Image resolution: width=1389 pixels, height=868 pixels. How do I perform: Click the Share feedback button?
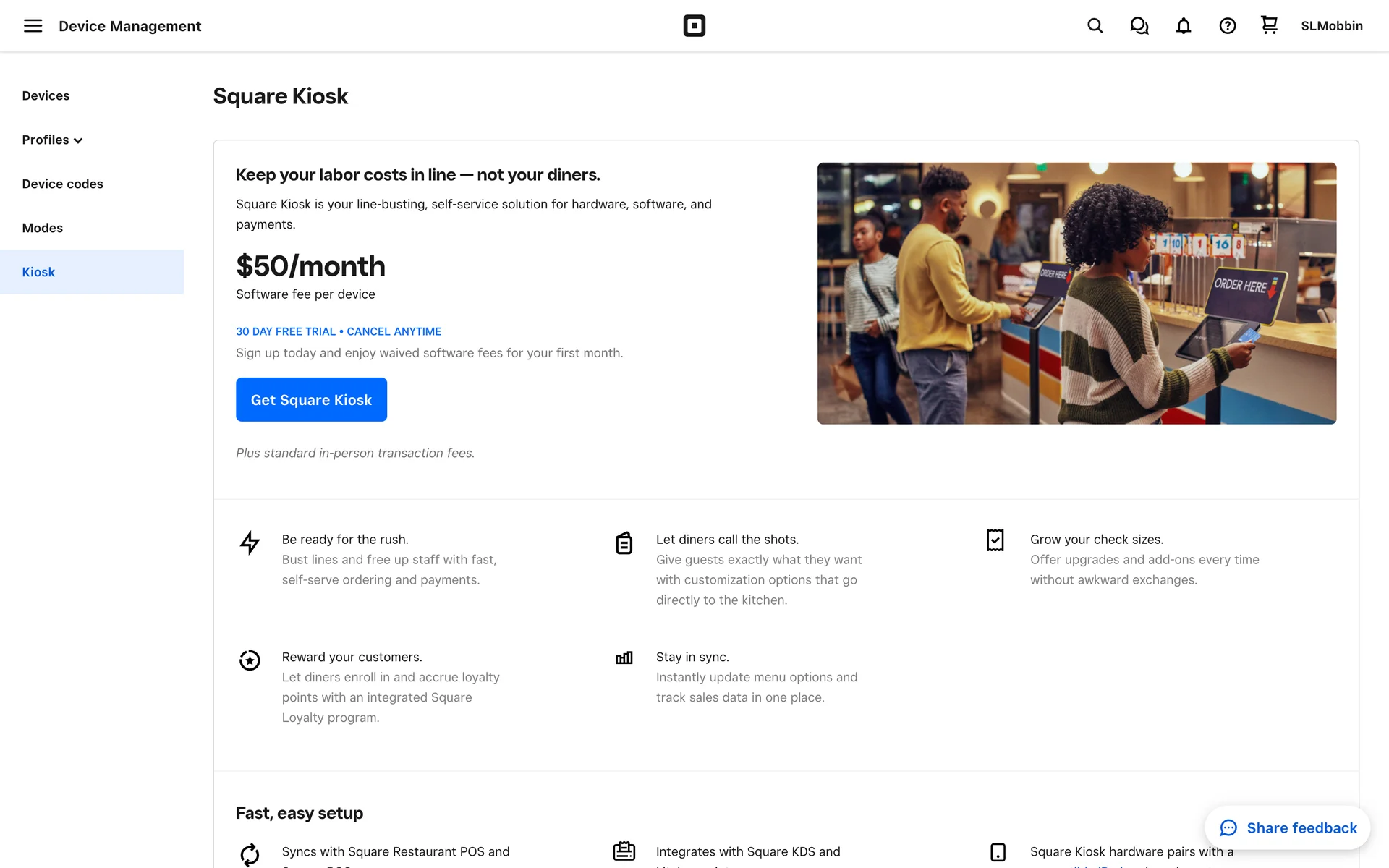[x=1288, y=828]
